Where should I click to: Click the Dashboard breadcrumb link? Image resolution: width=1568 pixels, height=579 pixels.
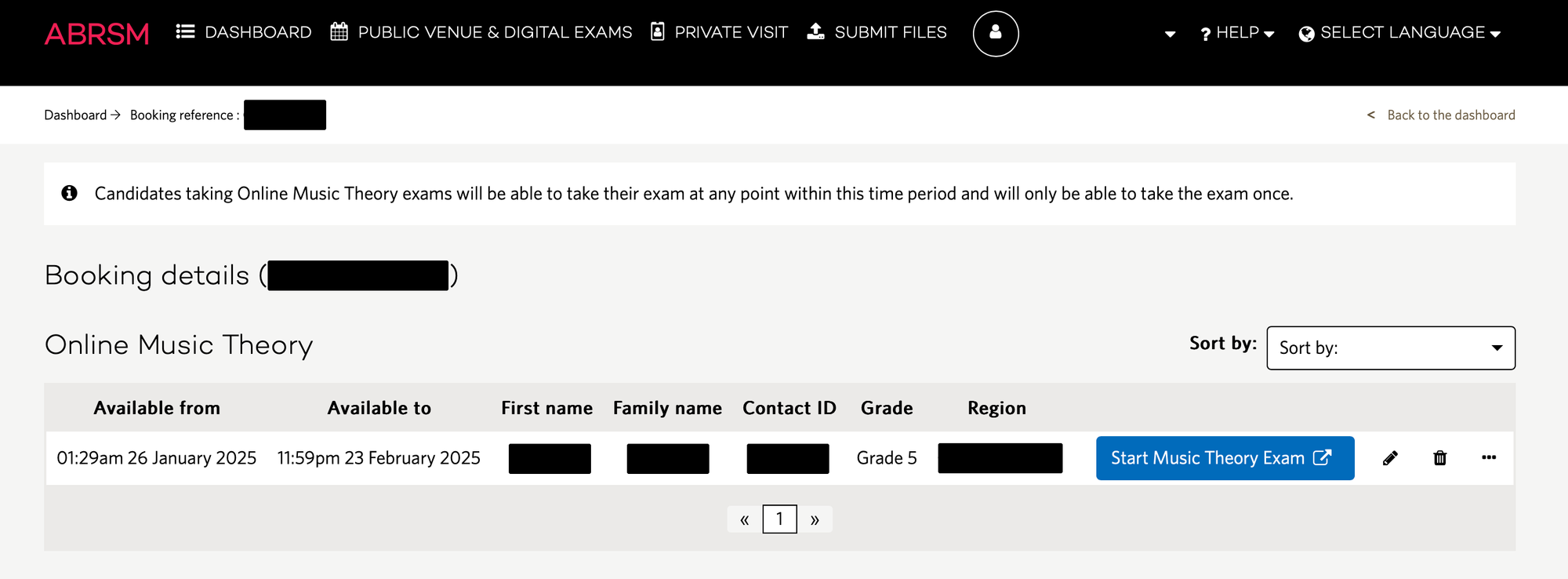click(75, 115)
